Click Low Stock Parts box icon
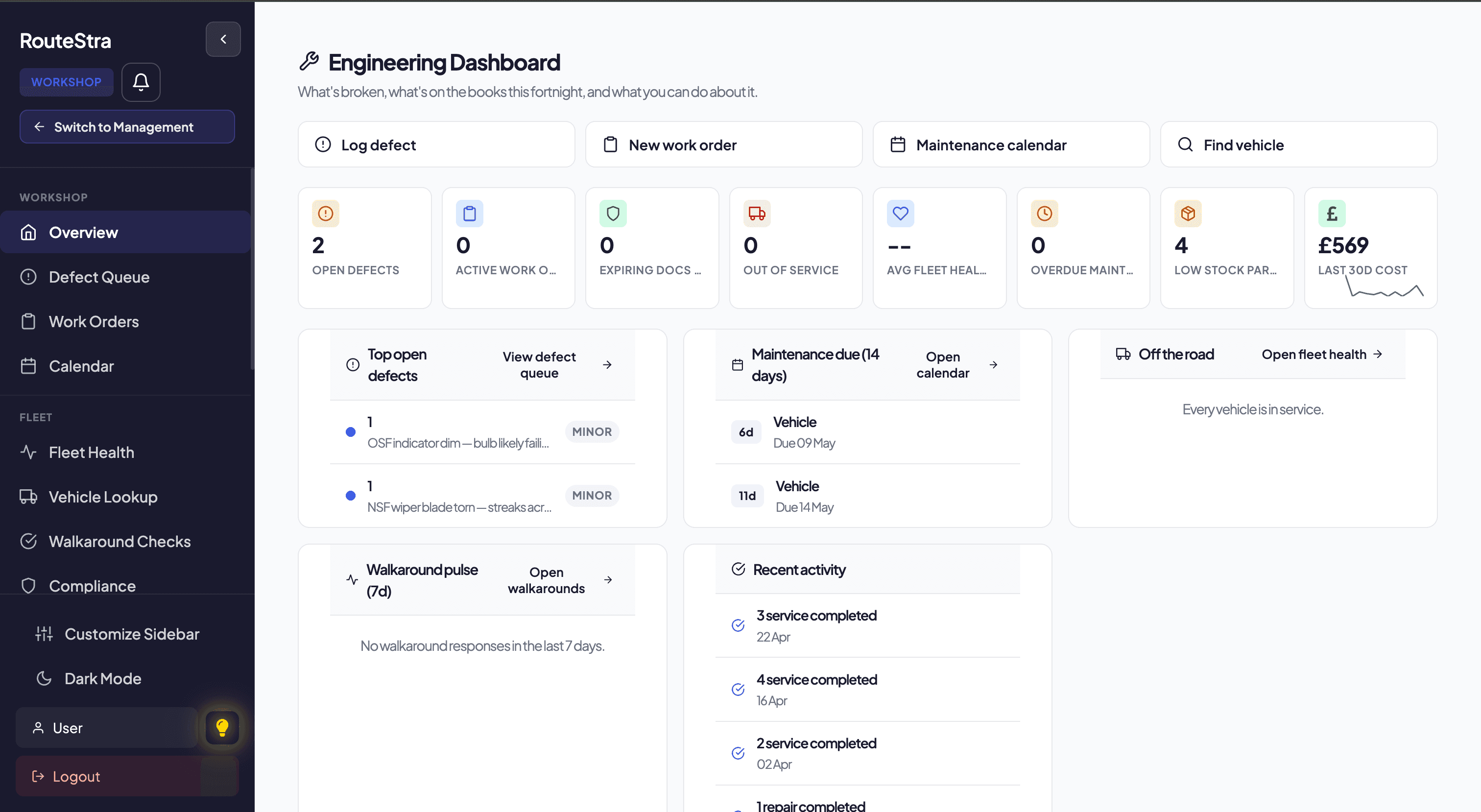Viewport: 1481px width, 812px height. tap(1188, 214)
